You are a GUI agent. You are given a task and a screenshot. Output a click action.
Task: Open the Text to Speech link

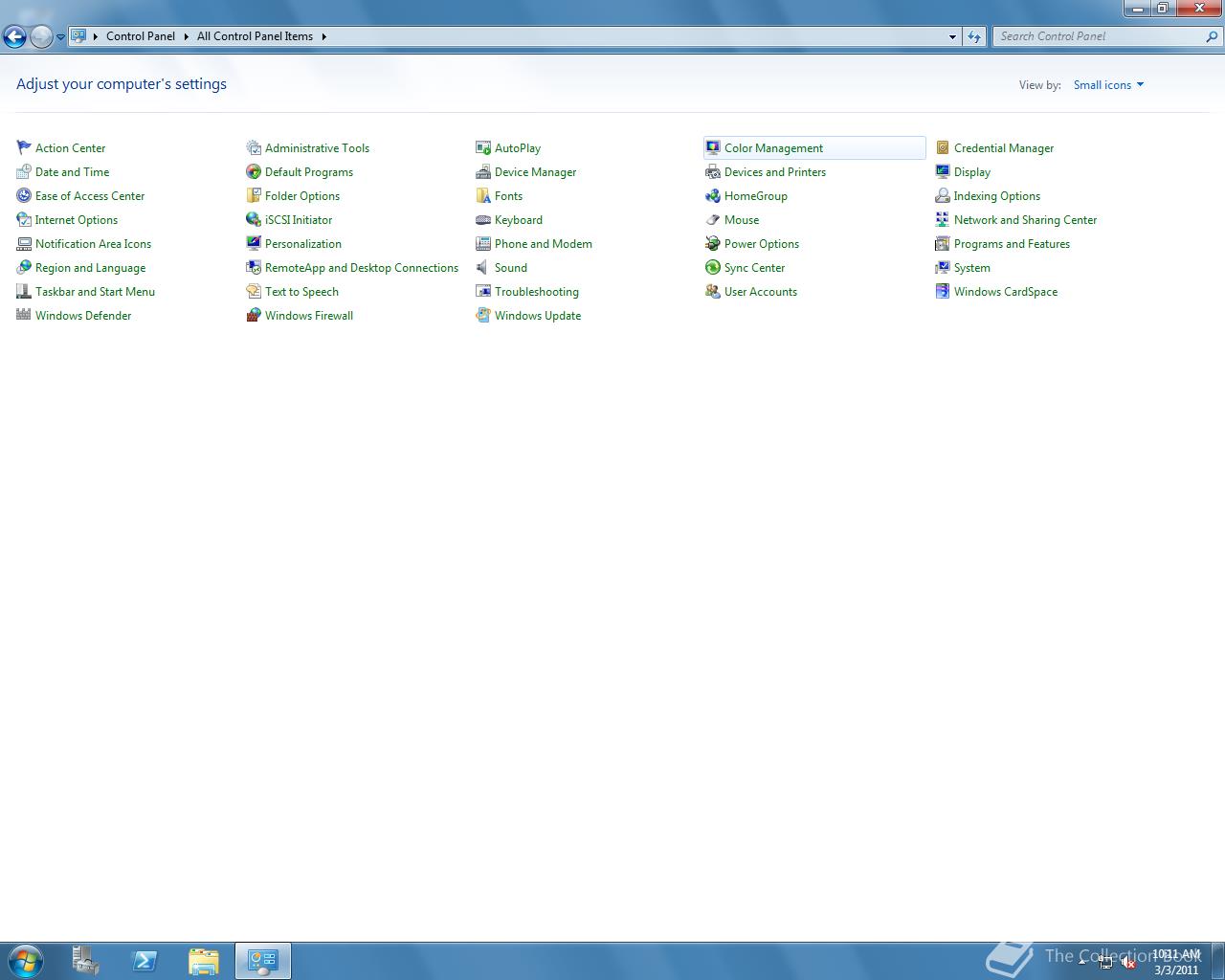[x=301, y=292]
